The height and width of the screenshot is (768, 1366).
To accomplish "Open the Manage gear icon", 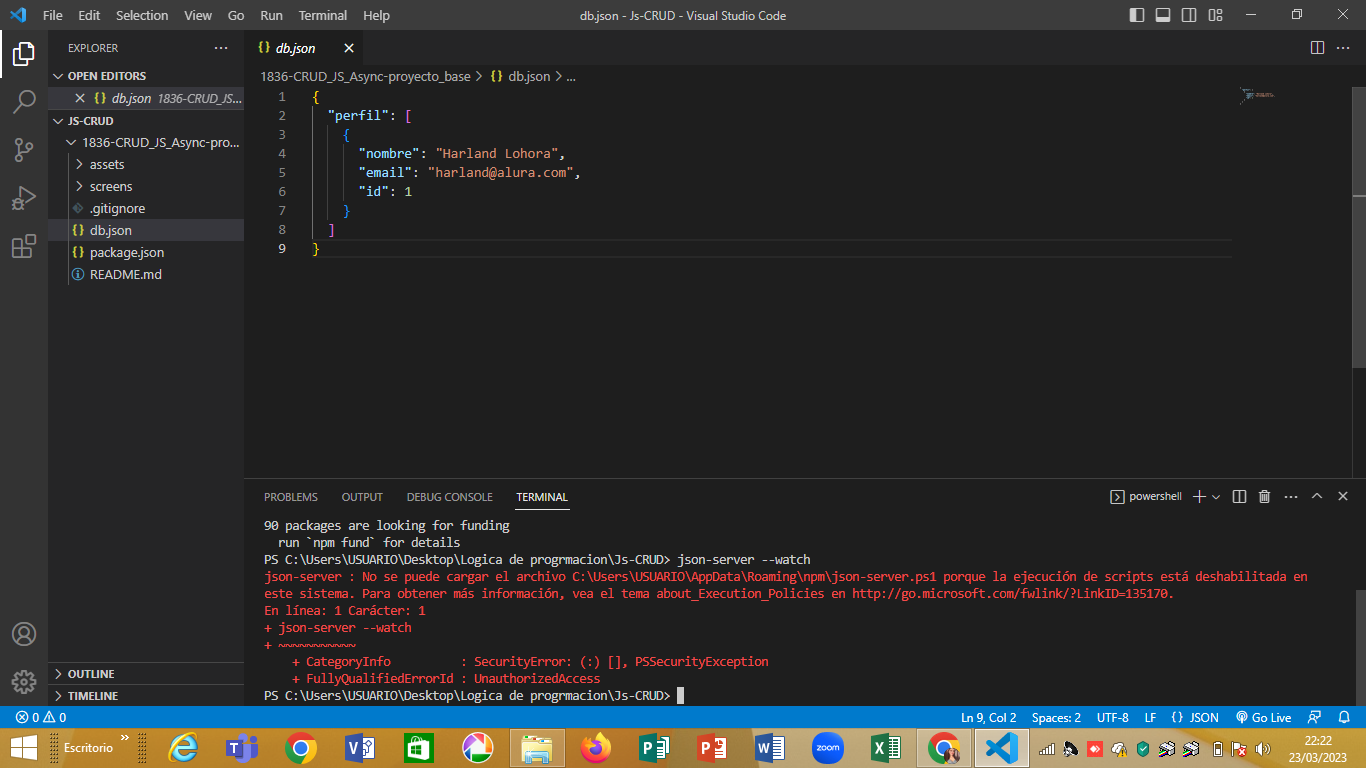I will click(24, 682).
